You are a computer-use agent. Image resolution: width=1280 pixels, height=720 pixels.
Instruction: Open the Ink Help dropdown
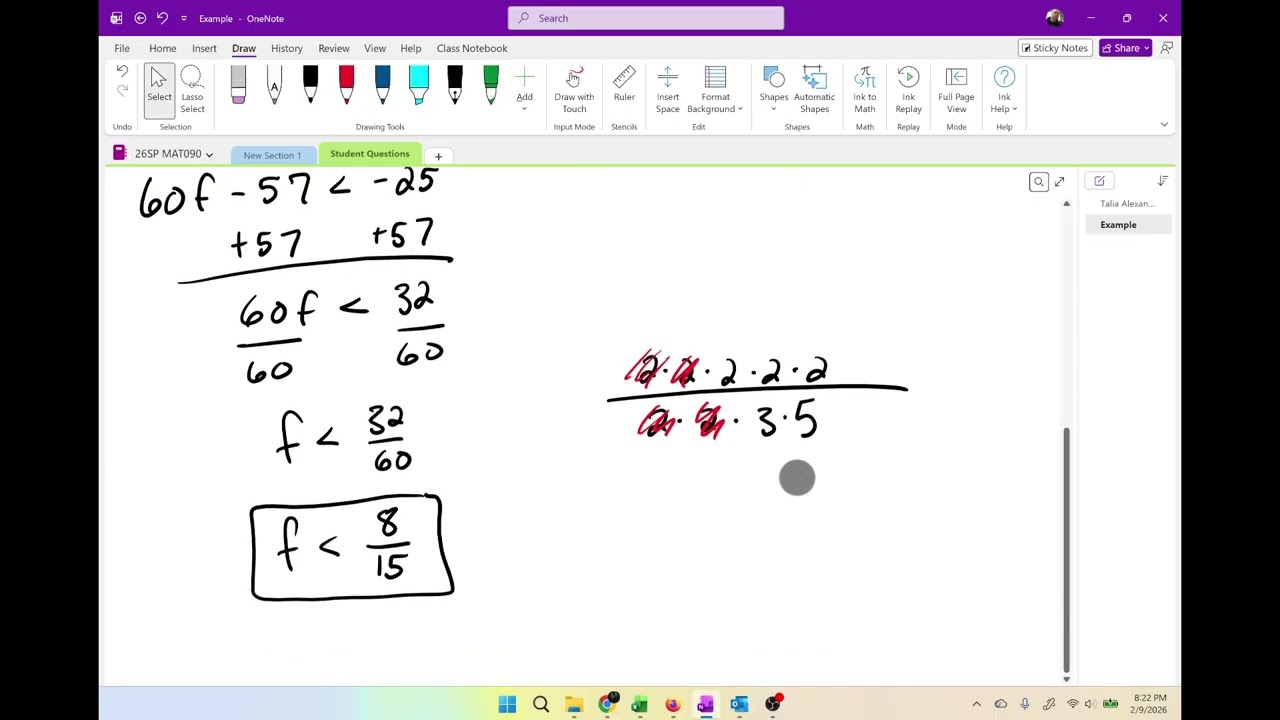[1004, 91]
